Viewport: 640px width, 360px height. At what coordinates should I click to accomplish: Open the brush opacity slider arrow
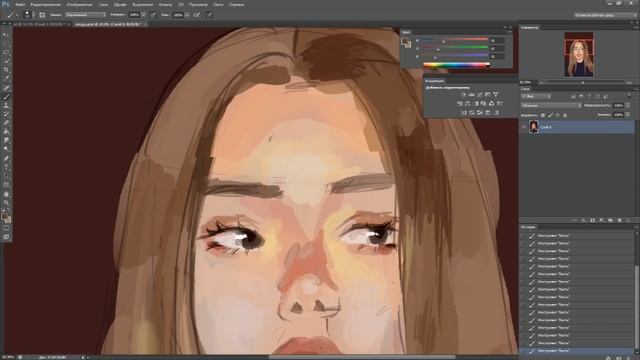[143, 15]
